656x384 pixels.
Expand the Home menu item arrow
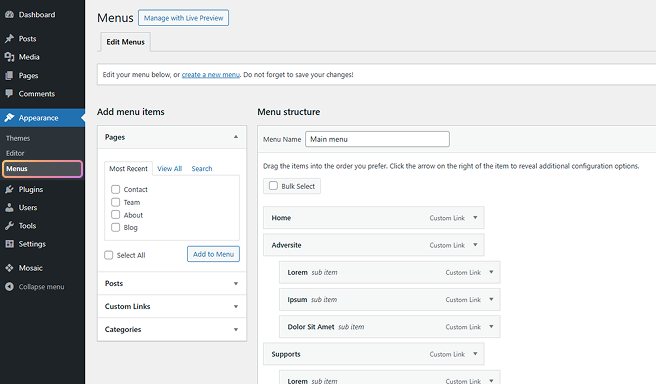pos(475,218)
